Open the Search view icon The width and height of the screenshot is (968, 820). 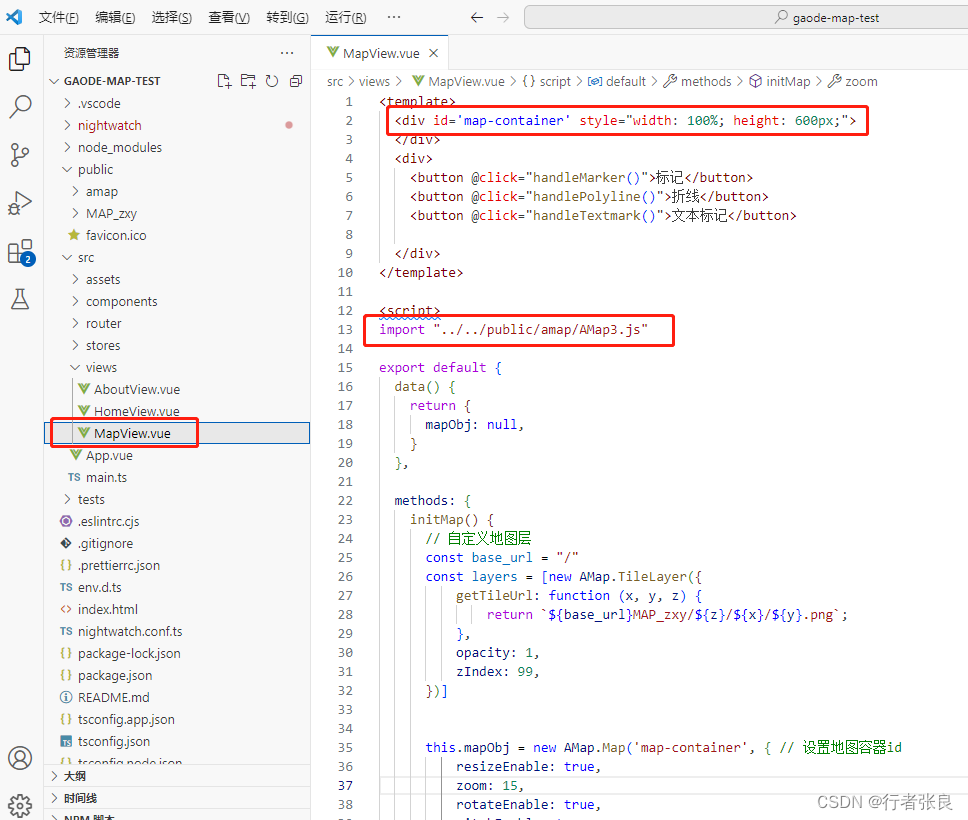20,106
